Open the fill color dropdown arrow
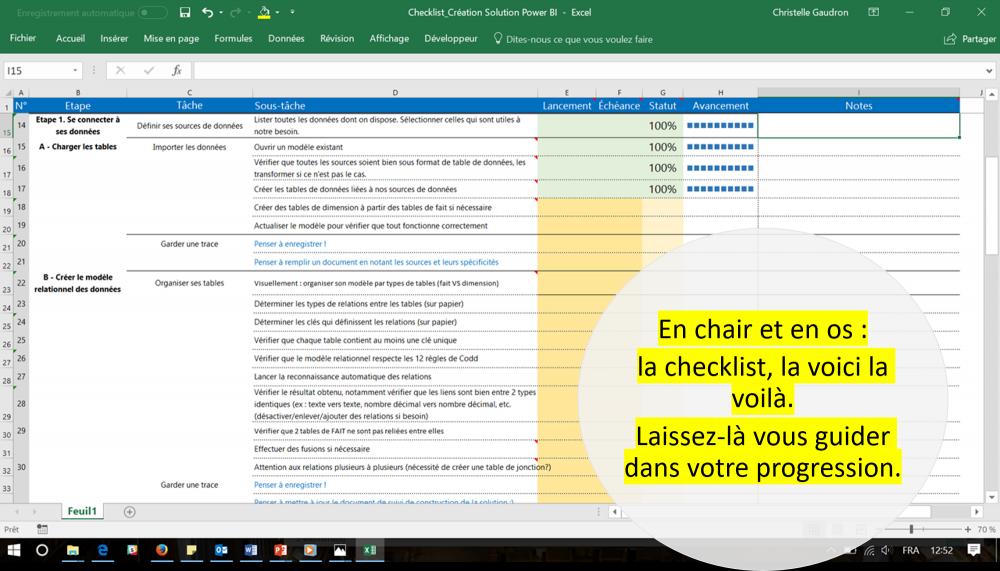Viewport: 1000px width, 571px height. click(277, 12)
